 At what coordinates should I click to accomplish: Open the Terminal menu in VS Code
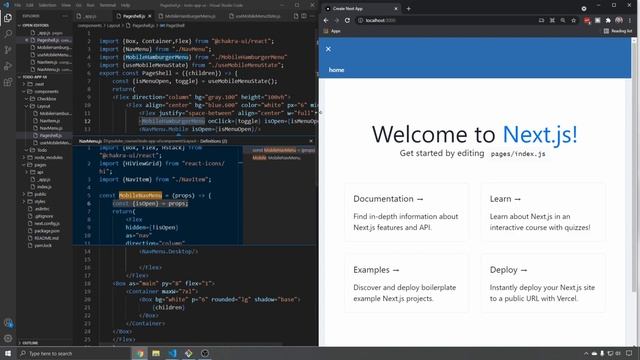point(107,5)
